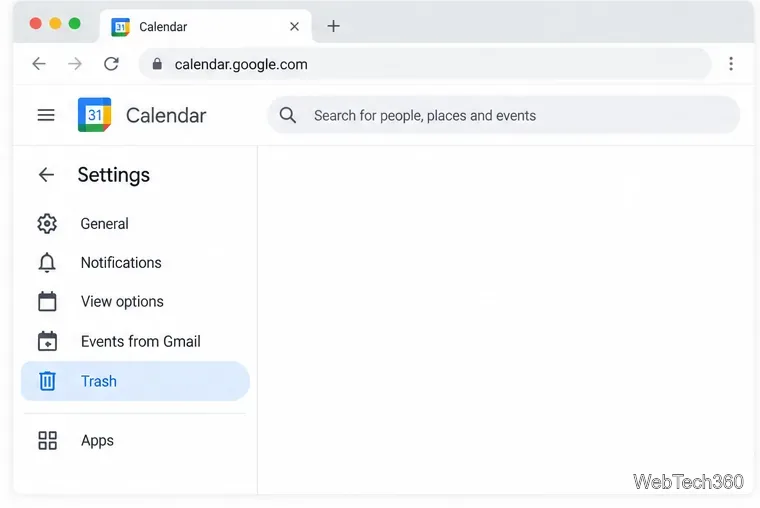The image size is (760, 508).
Task: Click the Trash bin icon
Action: [47, 381]
